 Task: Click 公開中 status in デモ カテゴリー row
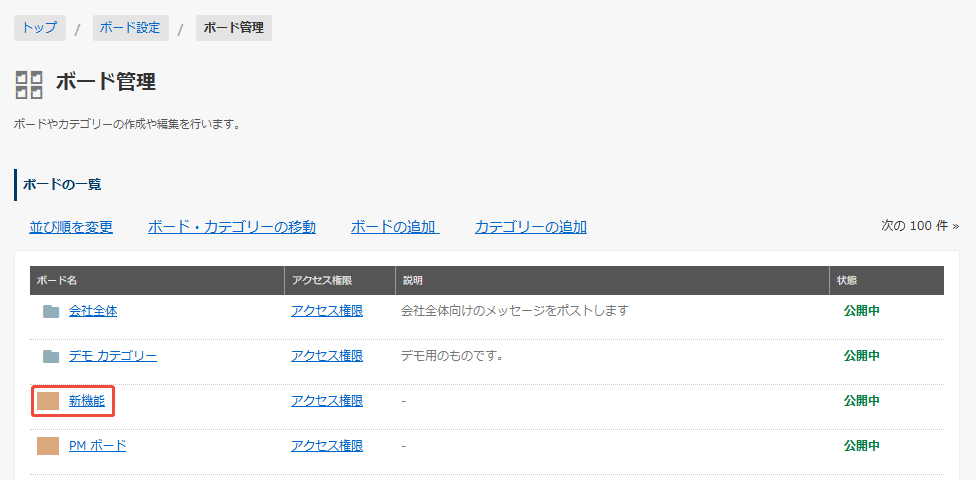click(x=861, y=356)
